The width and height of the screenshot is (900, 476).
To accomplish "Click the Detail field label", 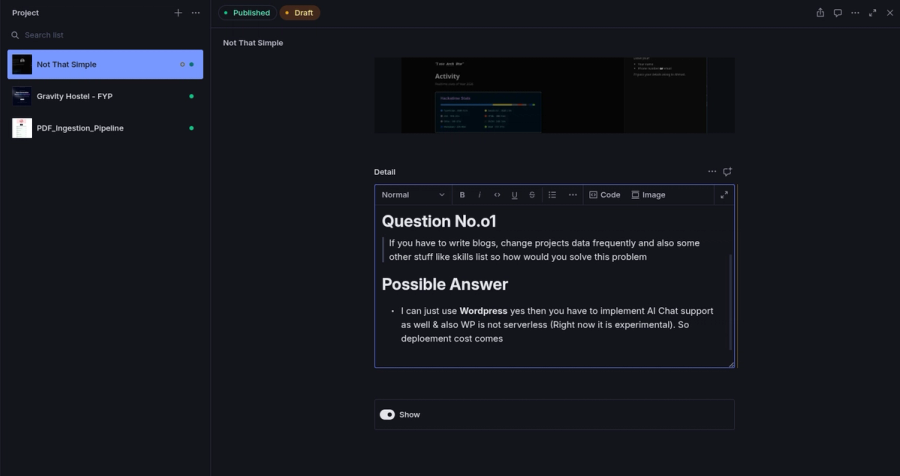I will (385, 172).
